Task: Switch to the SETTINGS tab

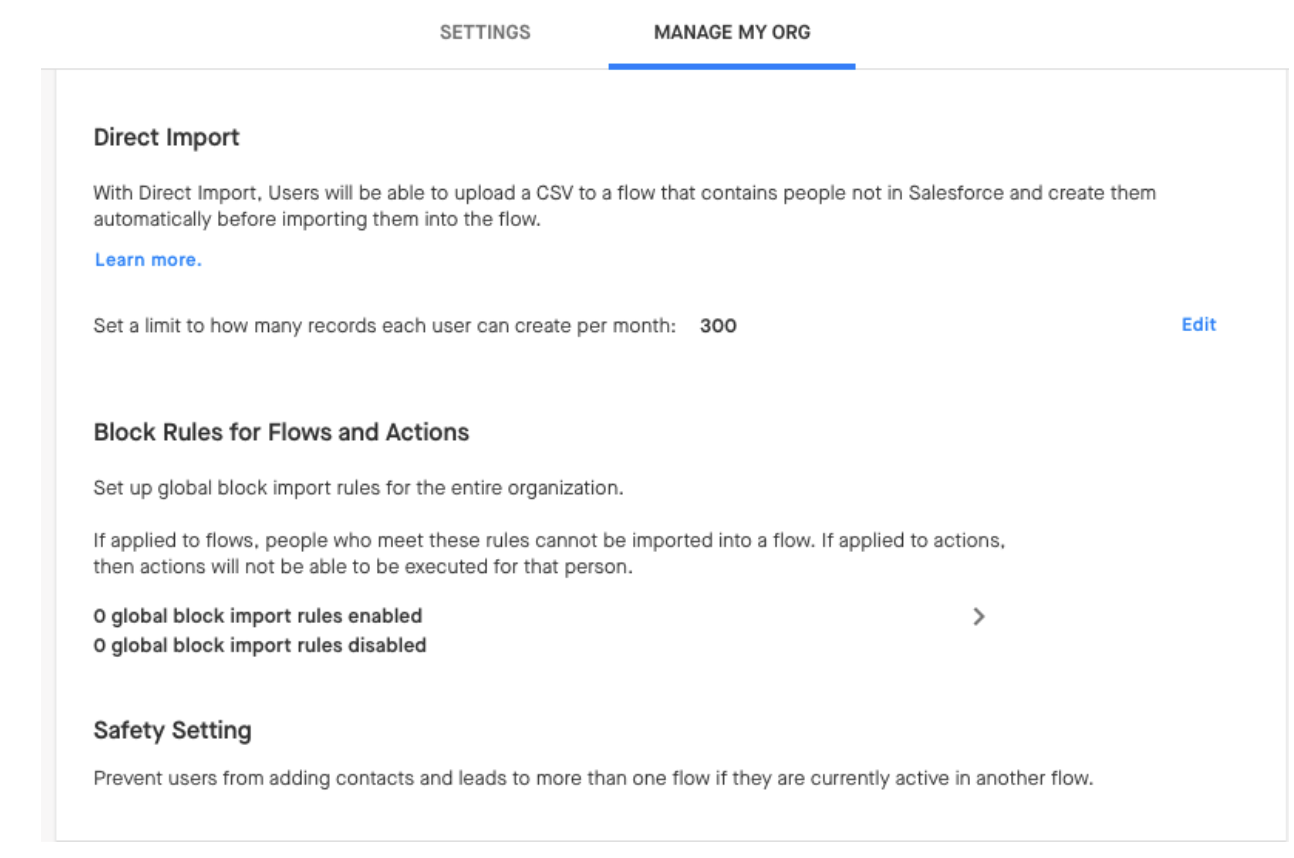Action: tap(485, 32)
